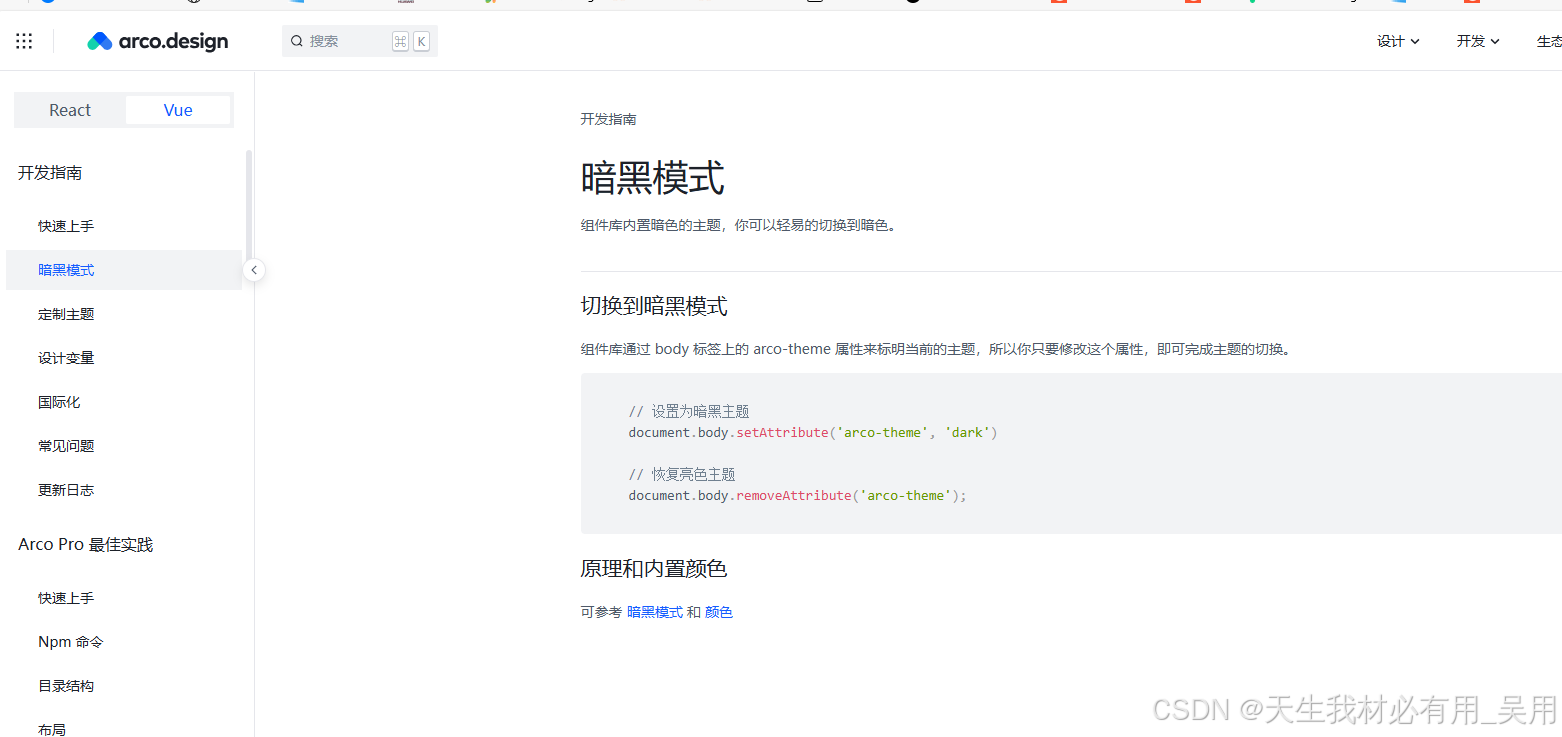Switch framework to Vue
Image resolution: width=1562 pixels, height=737 pixels.
click(177, 109)
